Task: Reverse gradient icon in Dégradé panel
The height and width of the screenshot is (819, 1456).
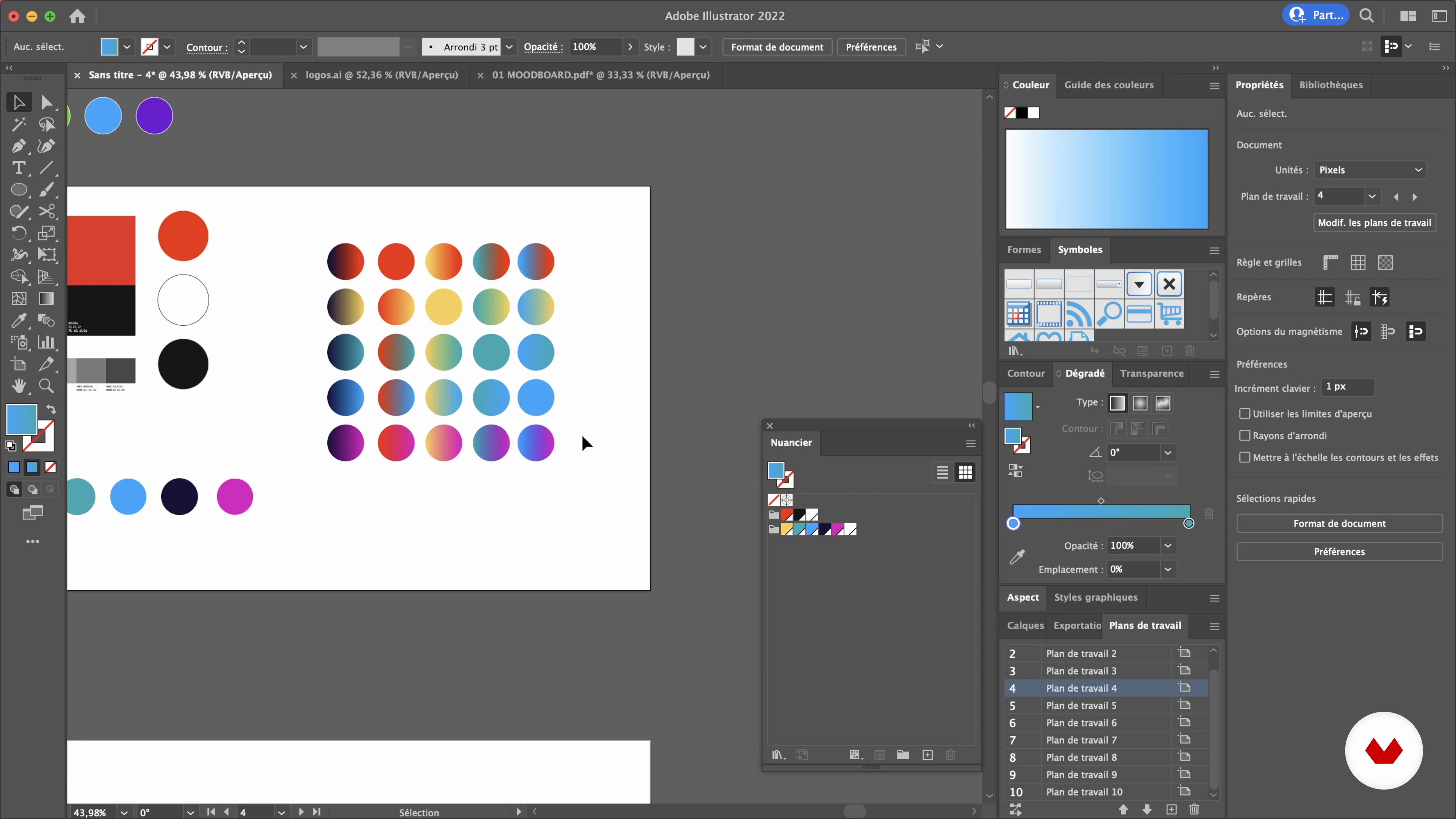Action: [x=1016, y=471]
